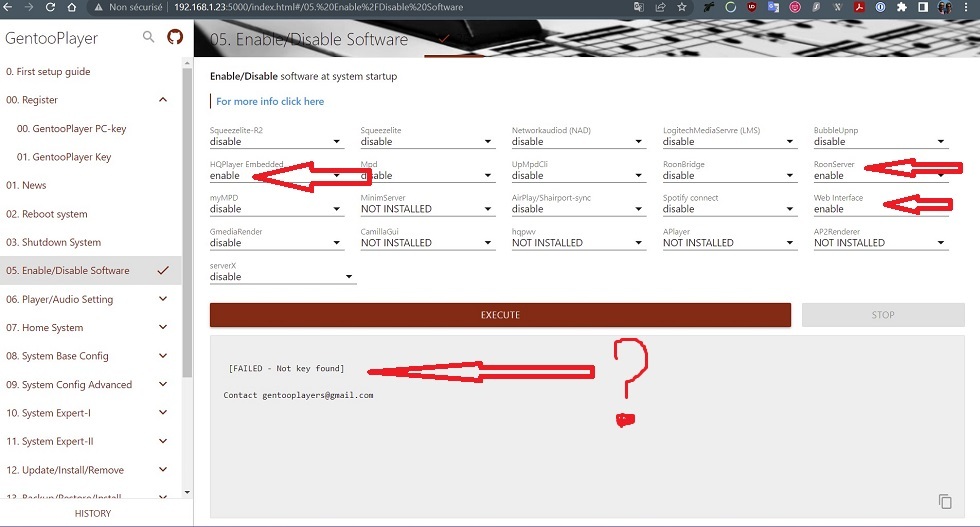Open the HISTORY panel button
Screen dimensions: 980x527
[x=93, y=513]
